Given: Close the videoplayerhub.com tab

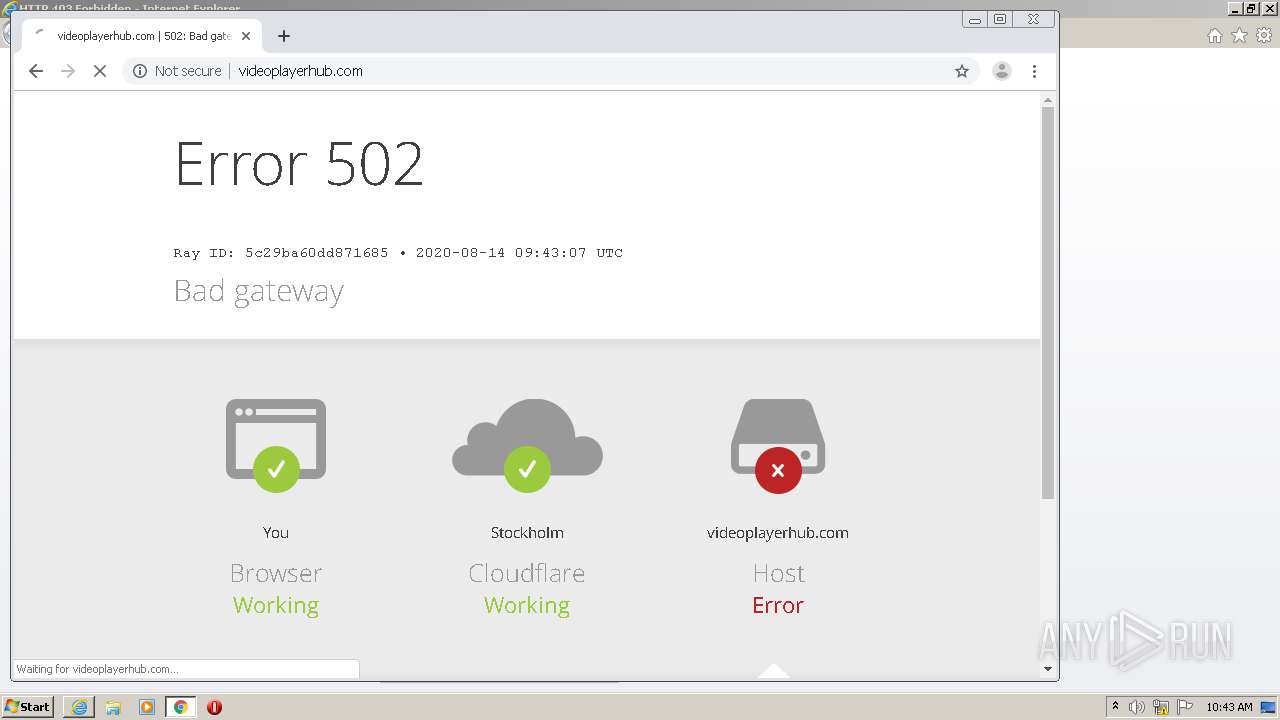Looking at the screenshot, I should coord(246,36).
